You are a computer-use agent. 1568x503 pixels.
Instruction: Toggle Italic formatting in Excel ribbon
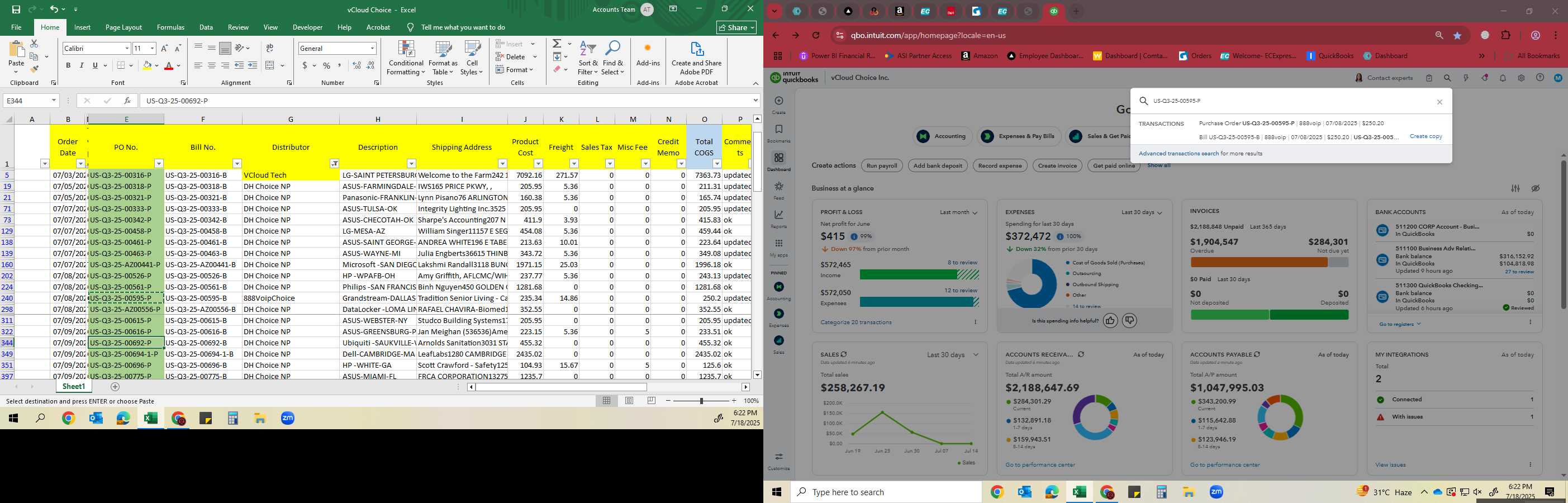click(82, 66)
